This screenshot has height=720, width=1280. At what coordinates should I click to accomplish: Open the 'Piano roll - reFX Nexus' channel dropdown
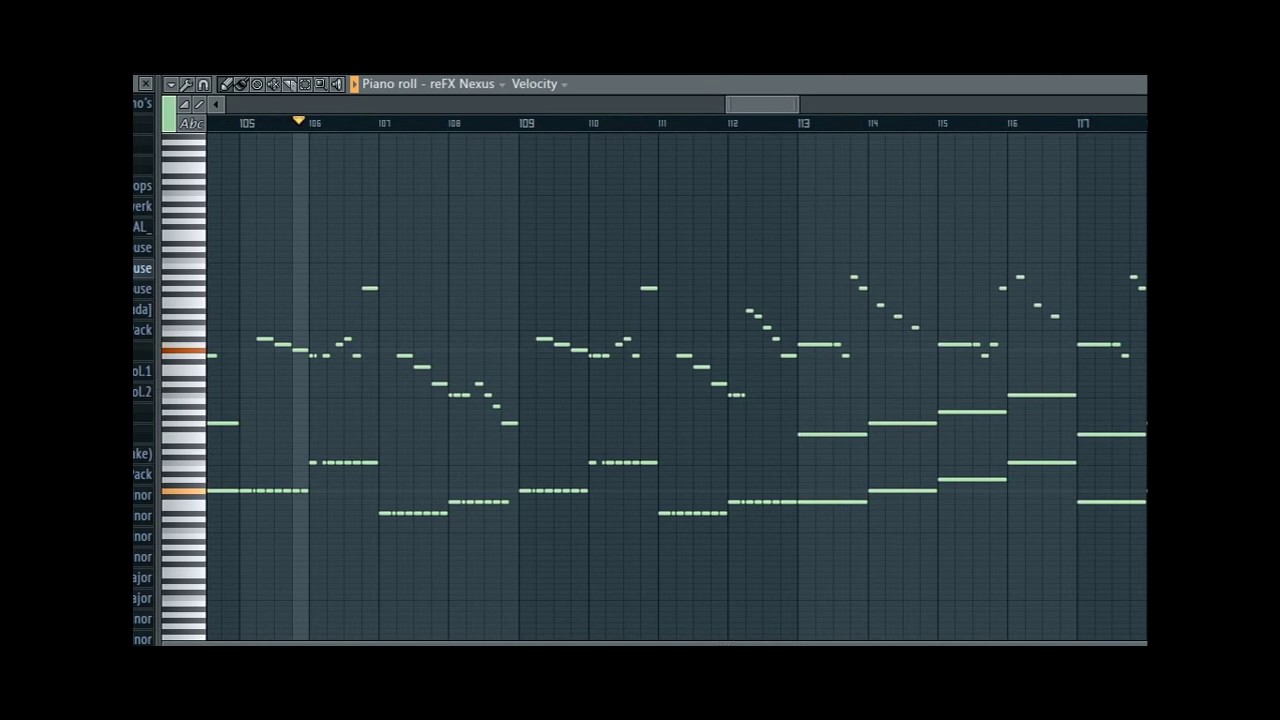434,84
